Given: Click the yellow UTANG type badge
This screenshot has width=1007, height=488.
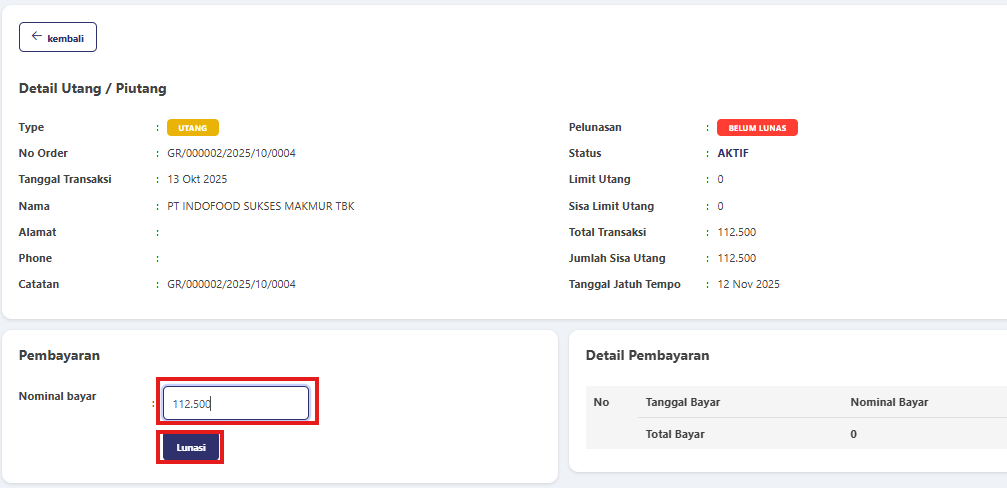Looking at the screenshot, I should click(x=192, y=128).
